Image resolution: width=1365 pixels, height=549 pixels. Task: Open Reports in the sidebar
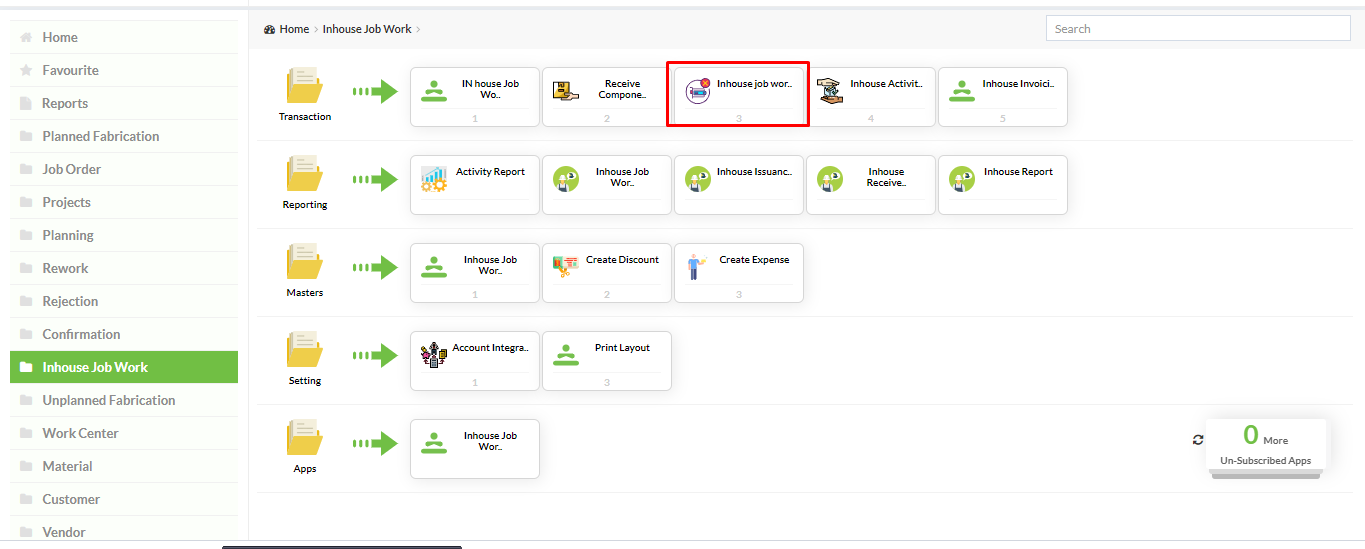[x=124, y=103]
